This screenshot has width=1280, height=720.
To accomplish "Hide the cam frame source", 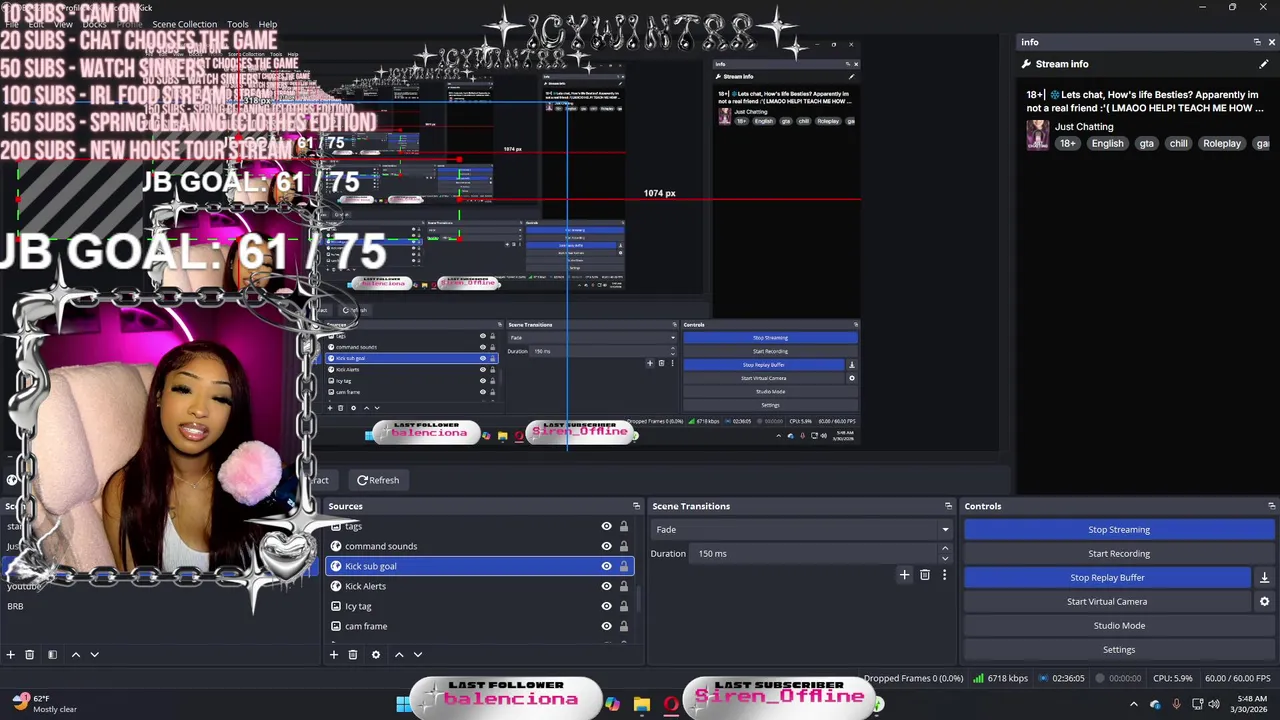I will 606,626.
